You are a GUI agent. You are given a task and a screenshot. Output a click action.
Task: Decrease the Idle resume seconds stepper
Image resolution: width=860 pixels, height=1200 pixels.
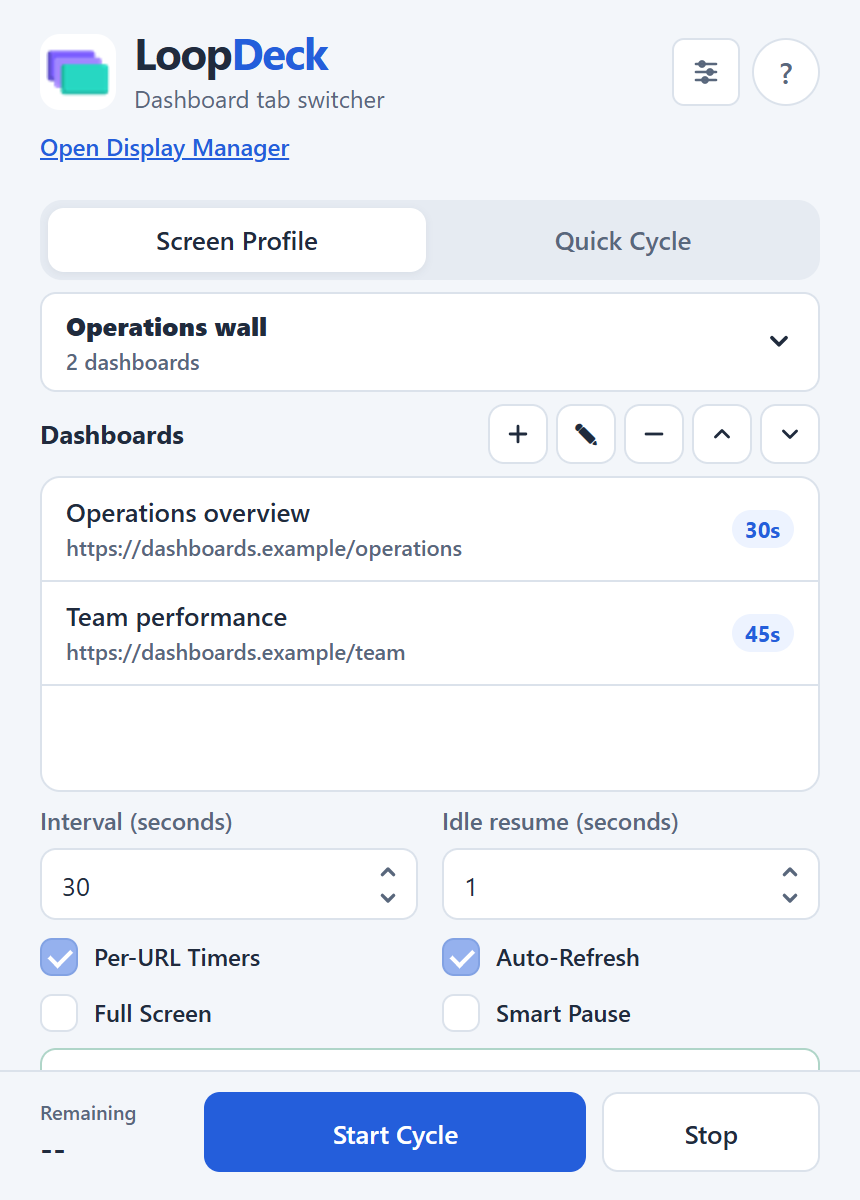[790, 897]
